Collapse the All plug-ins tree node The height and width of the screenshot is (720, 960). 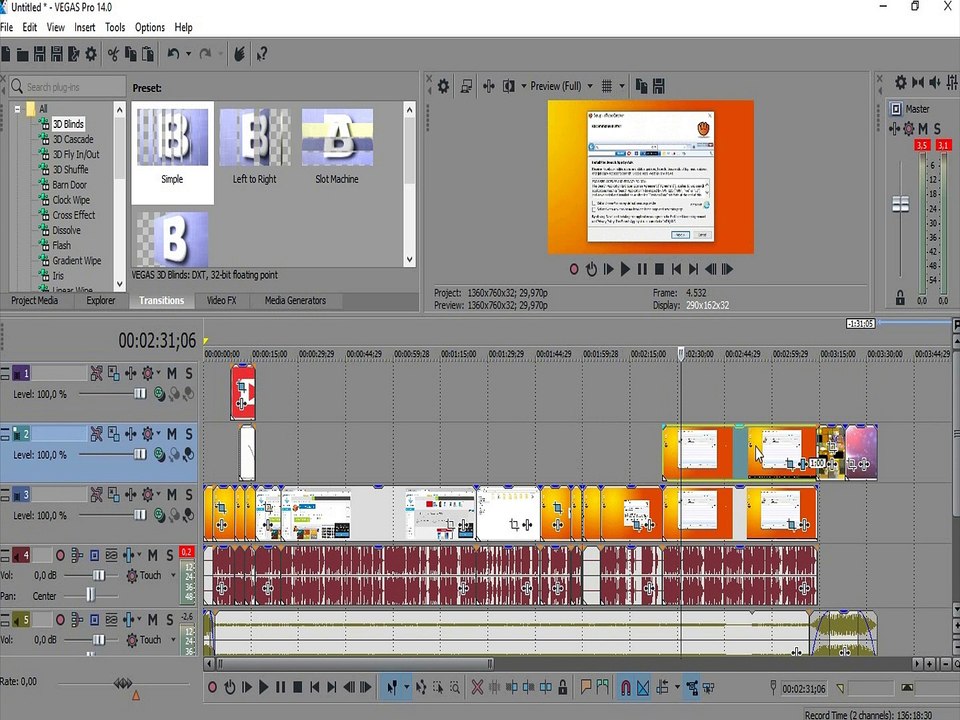(17, 109)
